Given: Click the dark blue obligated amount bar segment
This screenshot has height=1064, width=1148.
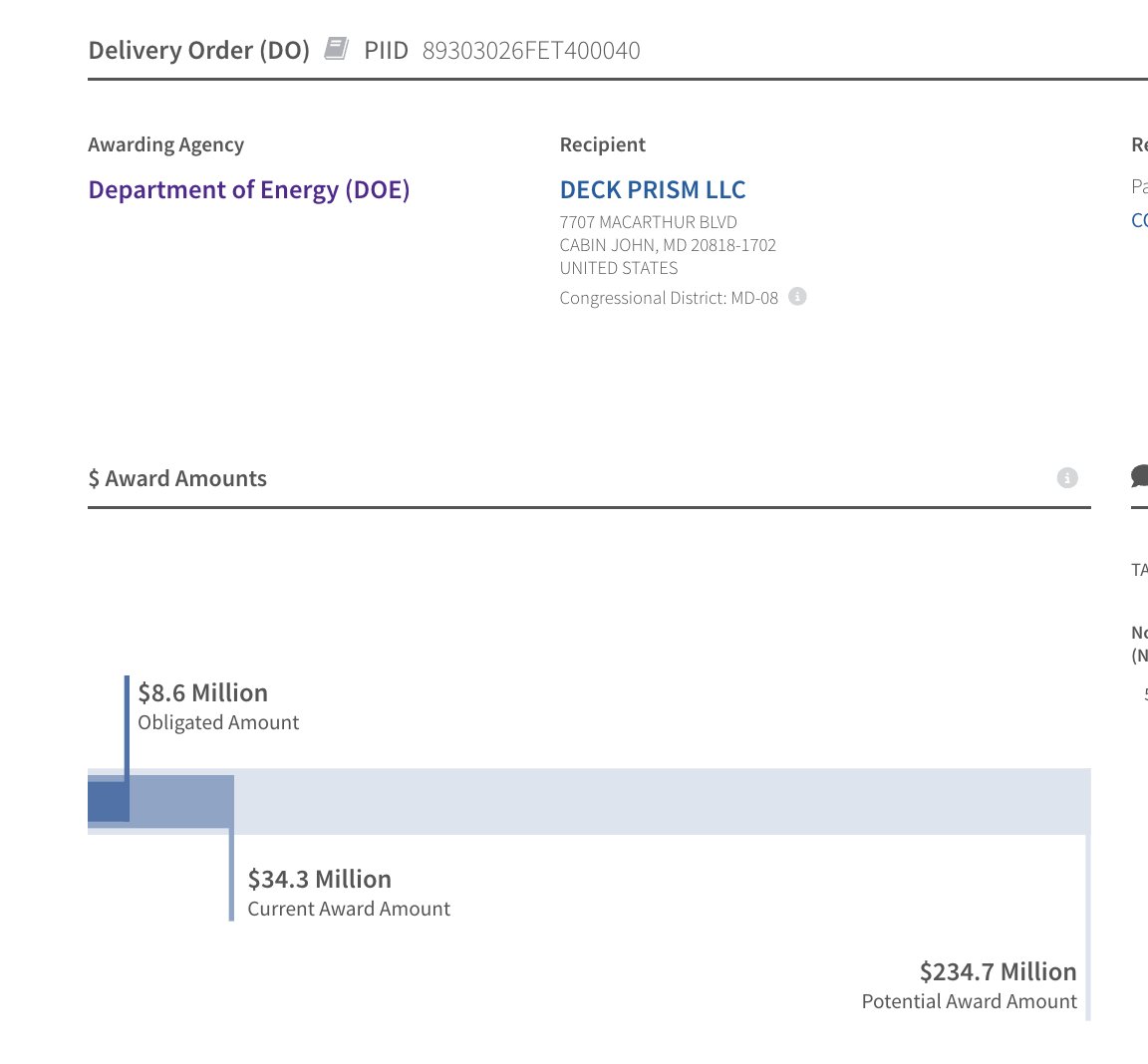Looking at the screenshot, I should 108,801.
